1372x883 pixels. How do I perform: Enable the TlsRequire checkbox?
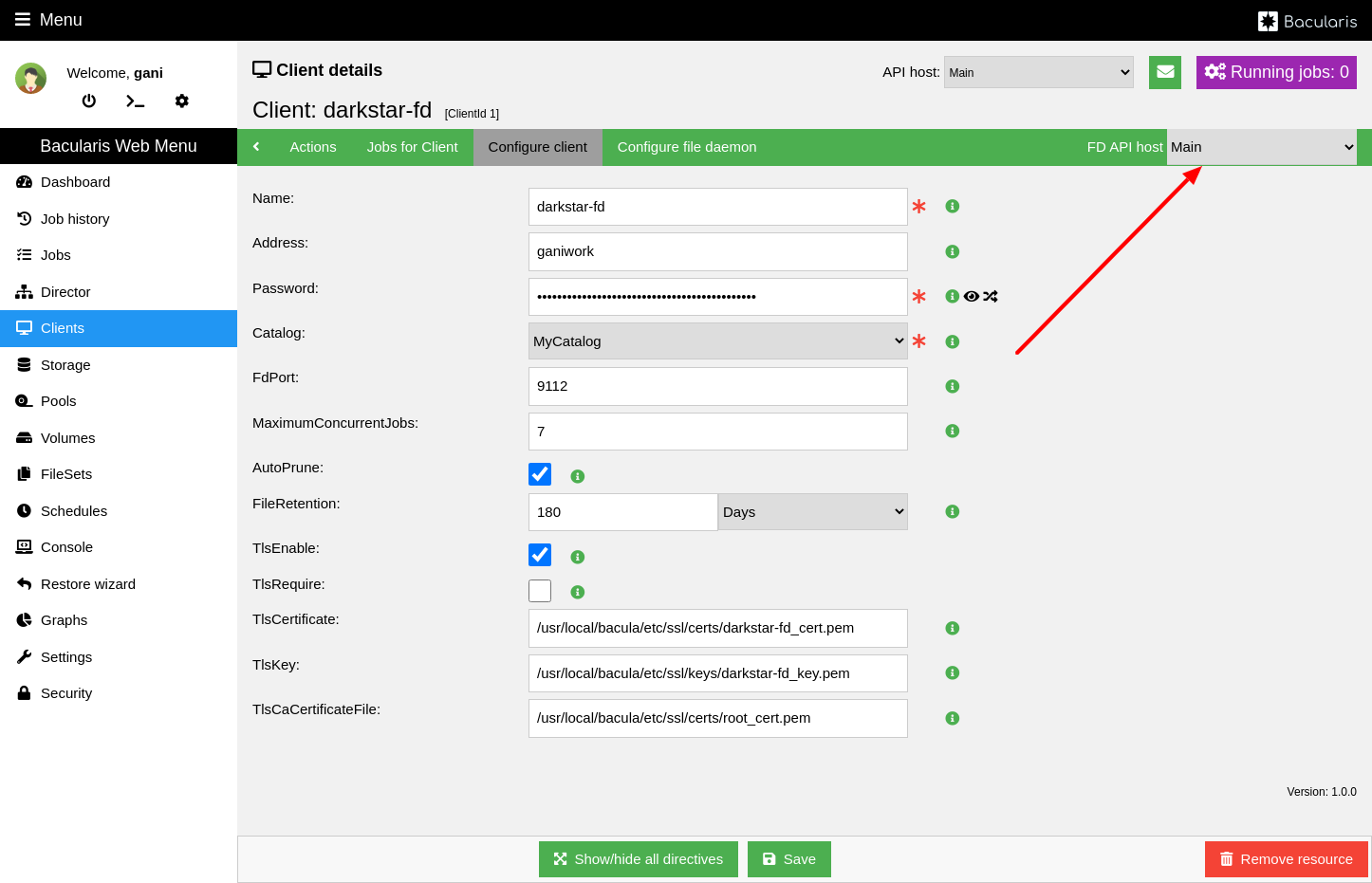(x=540, y=591)
